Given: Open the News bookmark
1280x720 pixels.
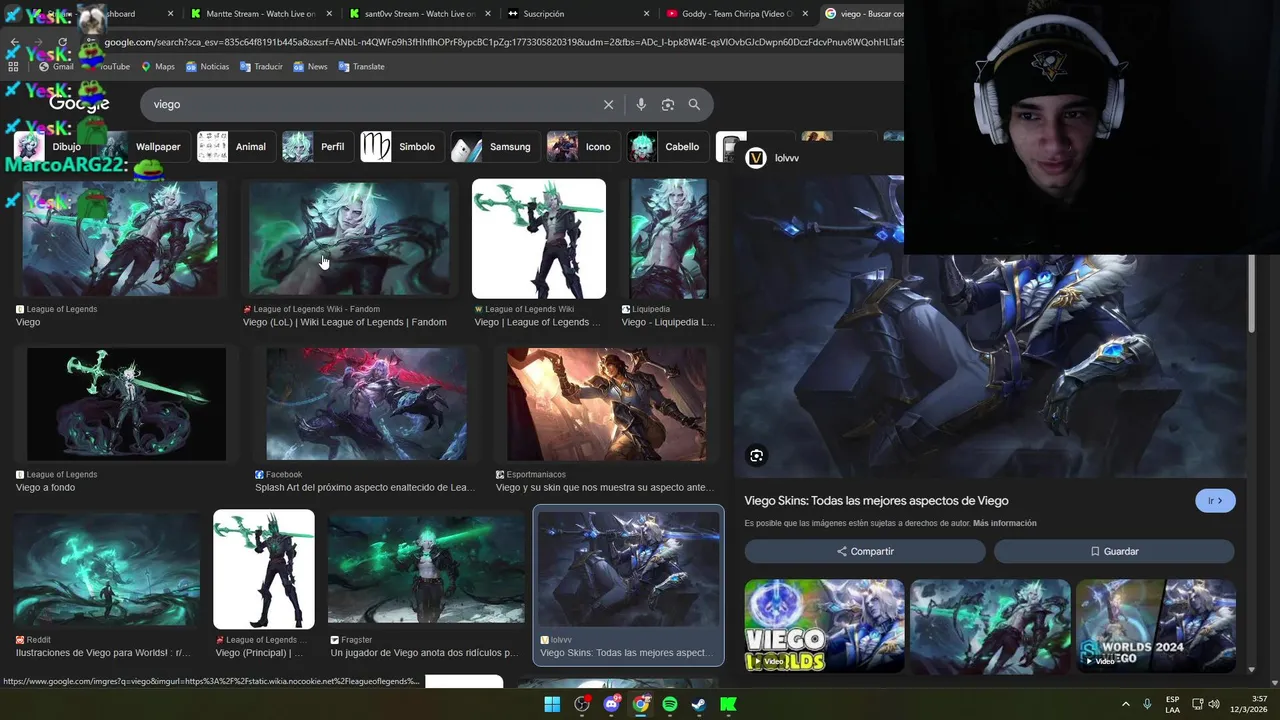Looking at the screenshot, I should 310,66.
